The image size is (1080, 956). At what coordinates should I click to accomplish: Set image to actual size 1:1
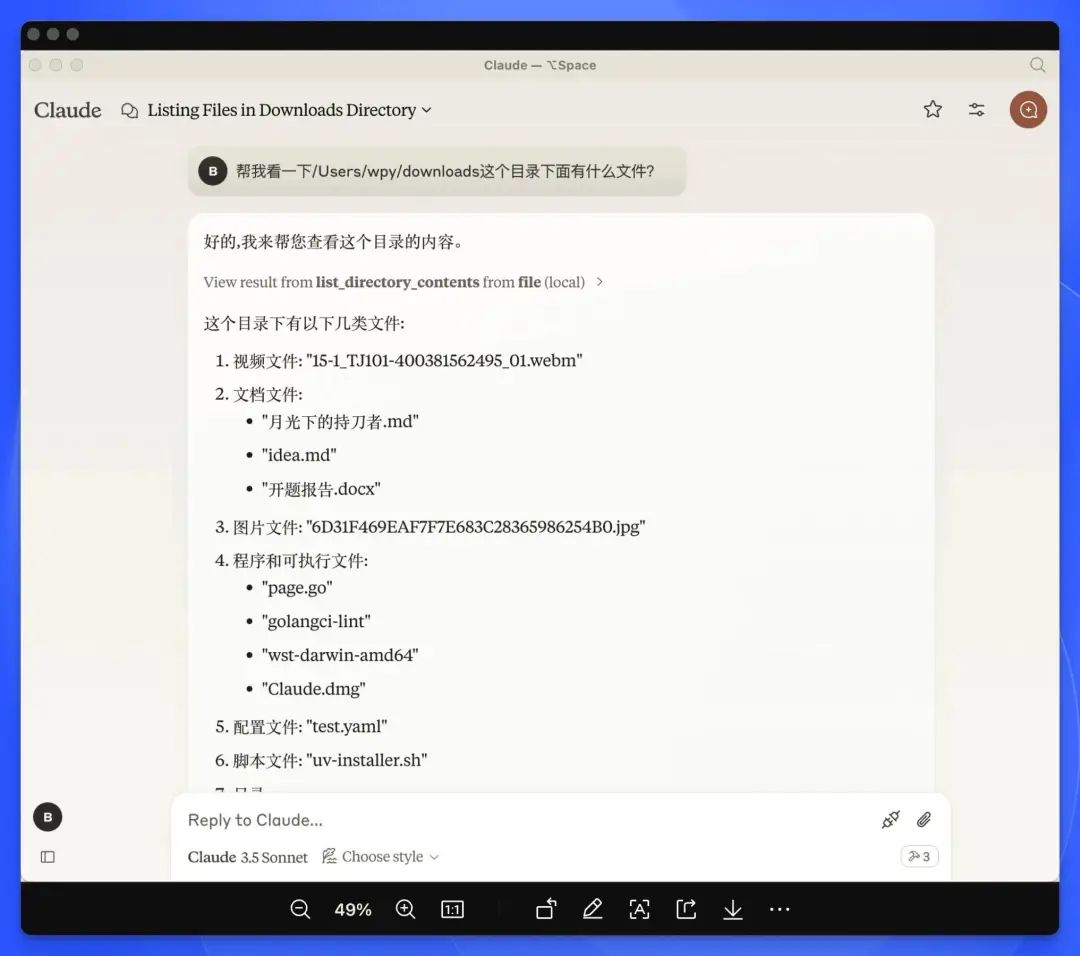pyautogui.click(x=452, y=909)
